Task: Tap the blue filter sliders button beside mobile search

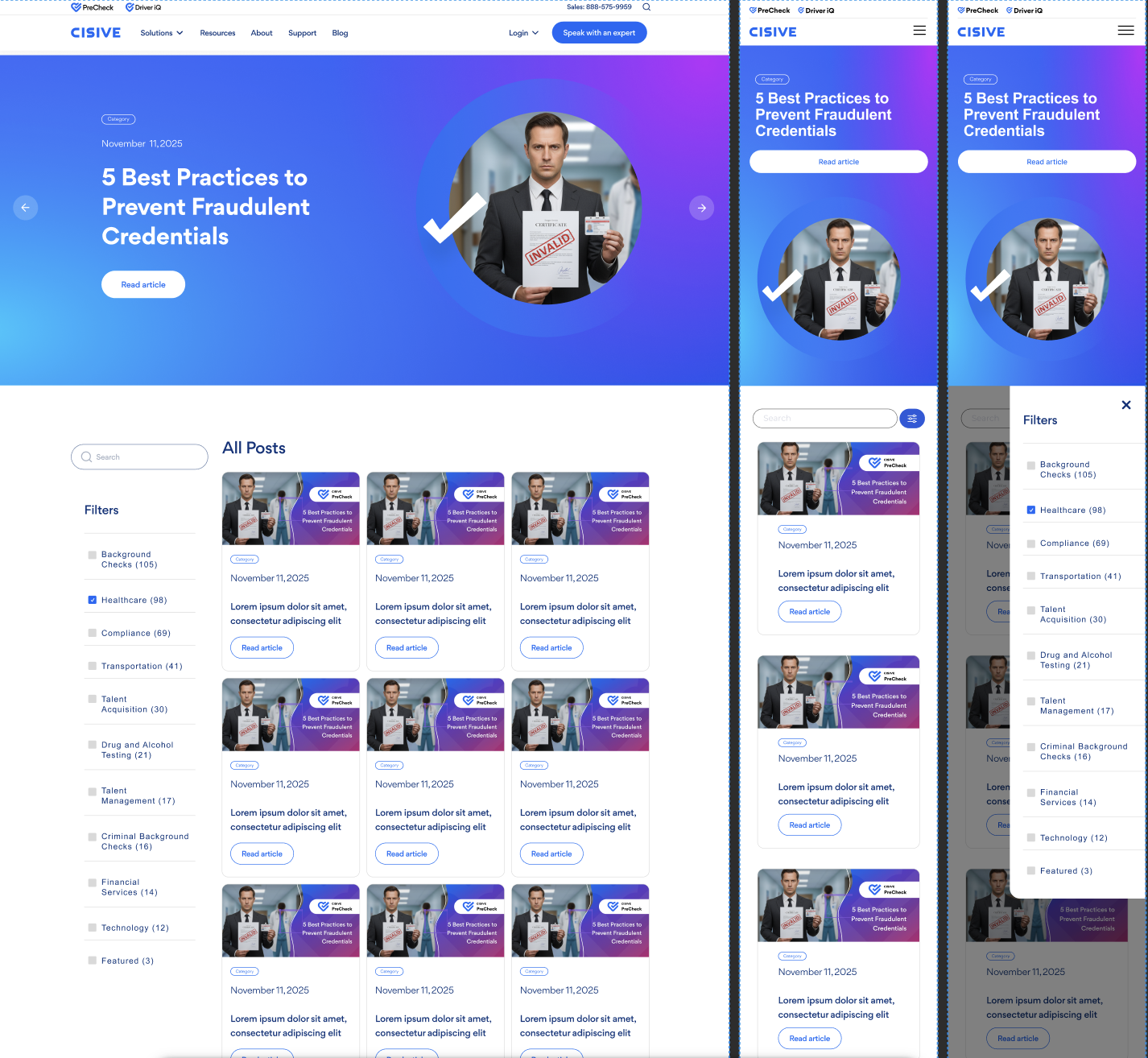Action: [x=912, y=419]
